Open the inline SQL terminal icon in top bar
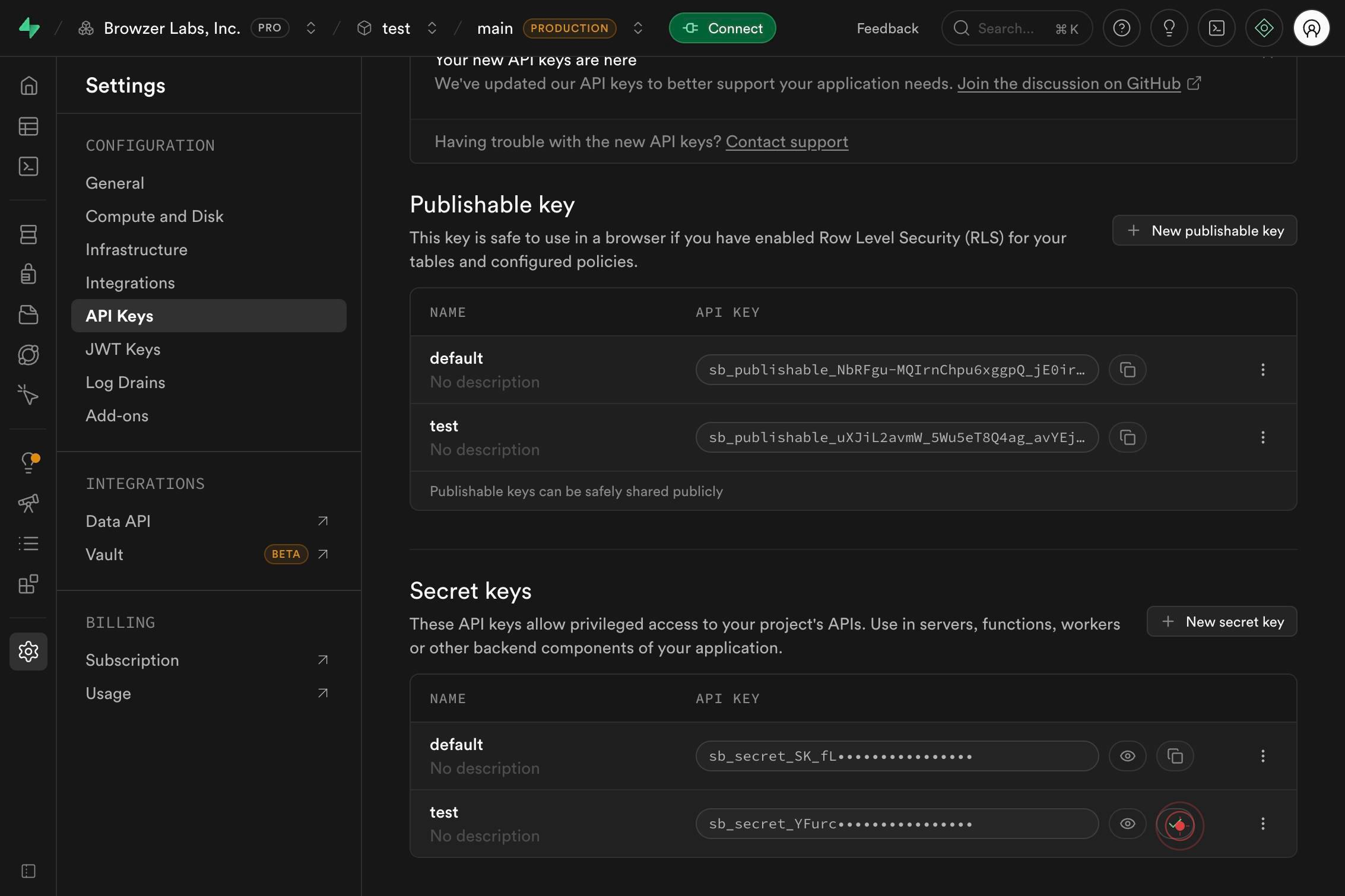 pos(1217,28)
